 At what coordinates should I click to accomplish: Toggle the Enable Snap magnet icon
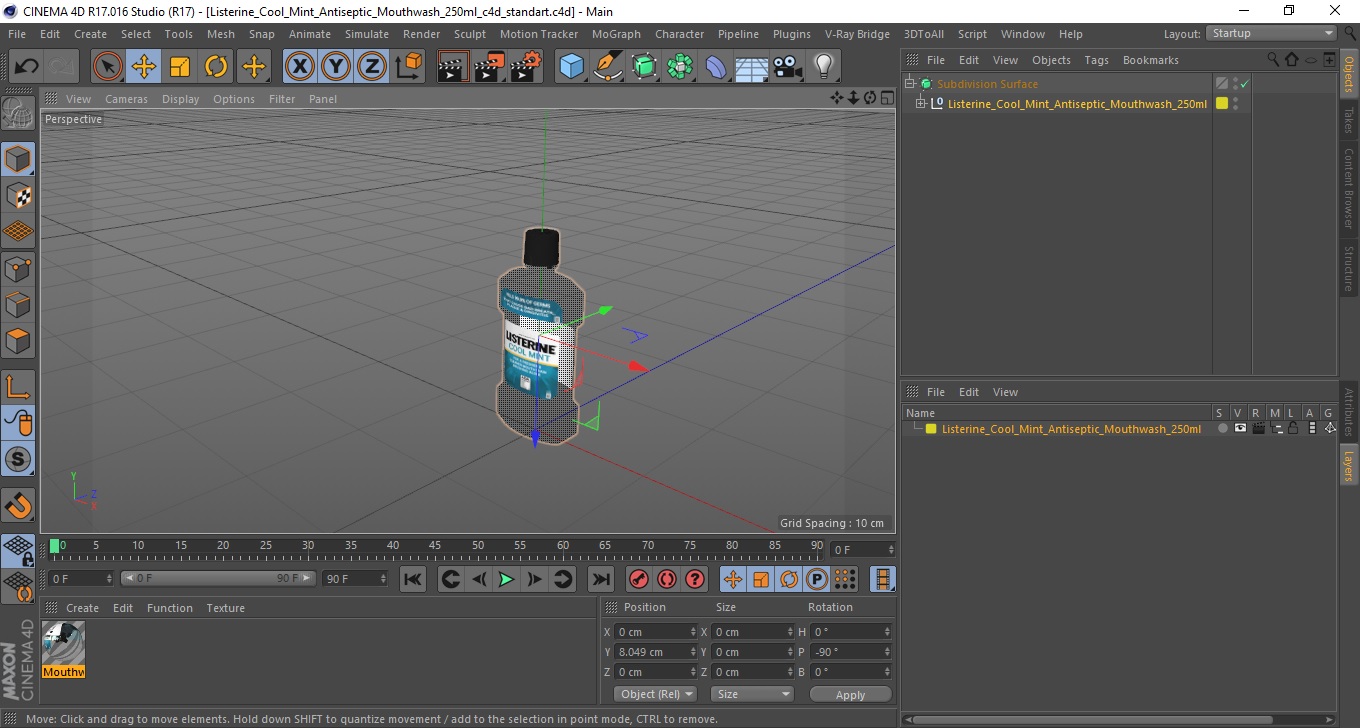19,505
